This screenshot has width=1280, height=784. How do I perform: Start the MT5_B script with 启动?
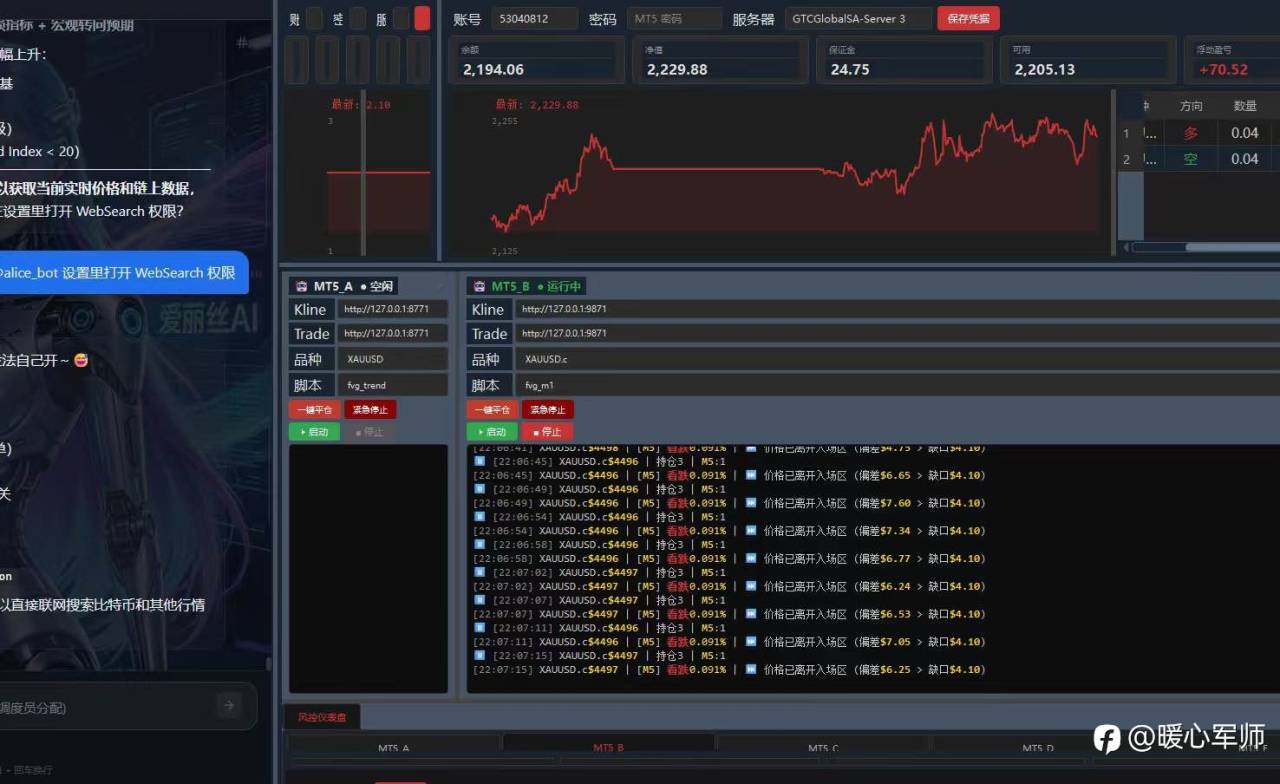coord(492,432)
